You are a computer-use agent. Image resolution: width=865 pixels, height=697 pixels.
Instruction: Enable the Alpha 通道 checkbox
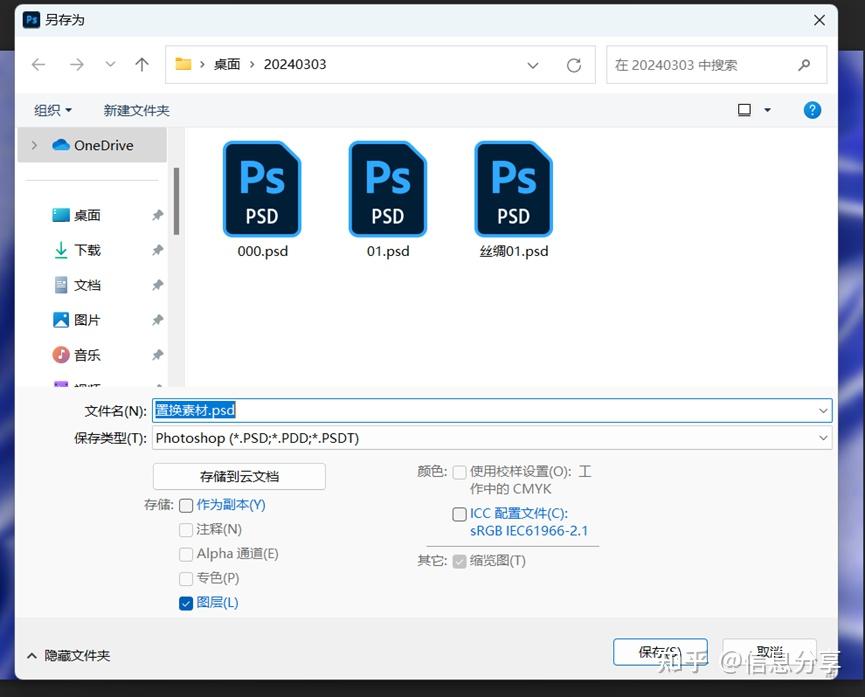(x=186, y=554)
